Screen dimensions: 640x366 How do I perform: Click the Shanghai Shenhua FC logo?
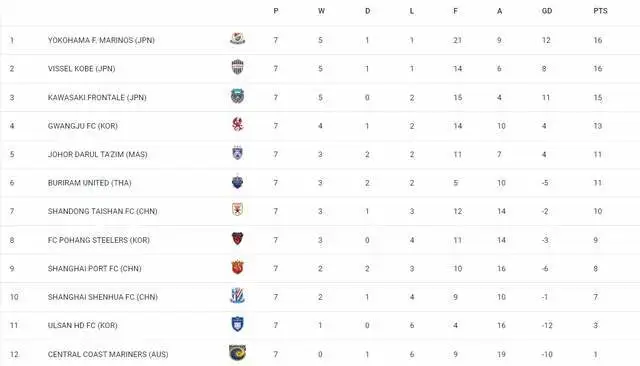click(238, 295)
